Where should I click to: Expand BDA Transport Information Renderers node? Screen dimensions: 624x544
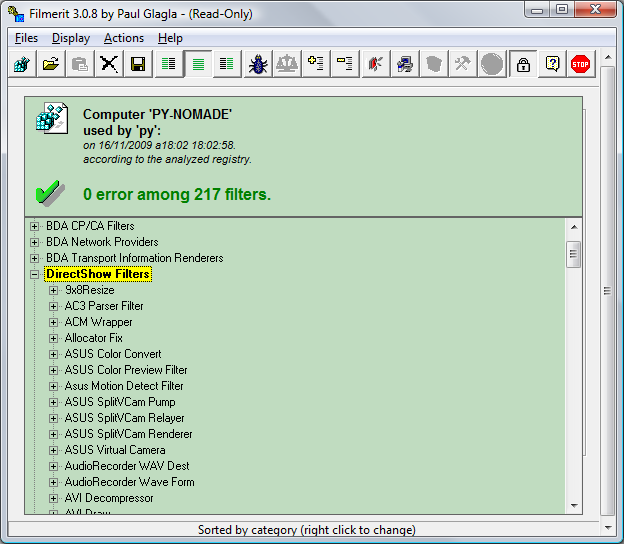(x=35, y=258)
